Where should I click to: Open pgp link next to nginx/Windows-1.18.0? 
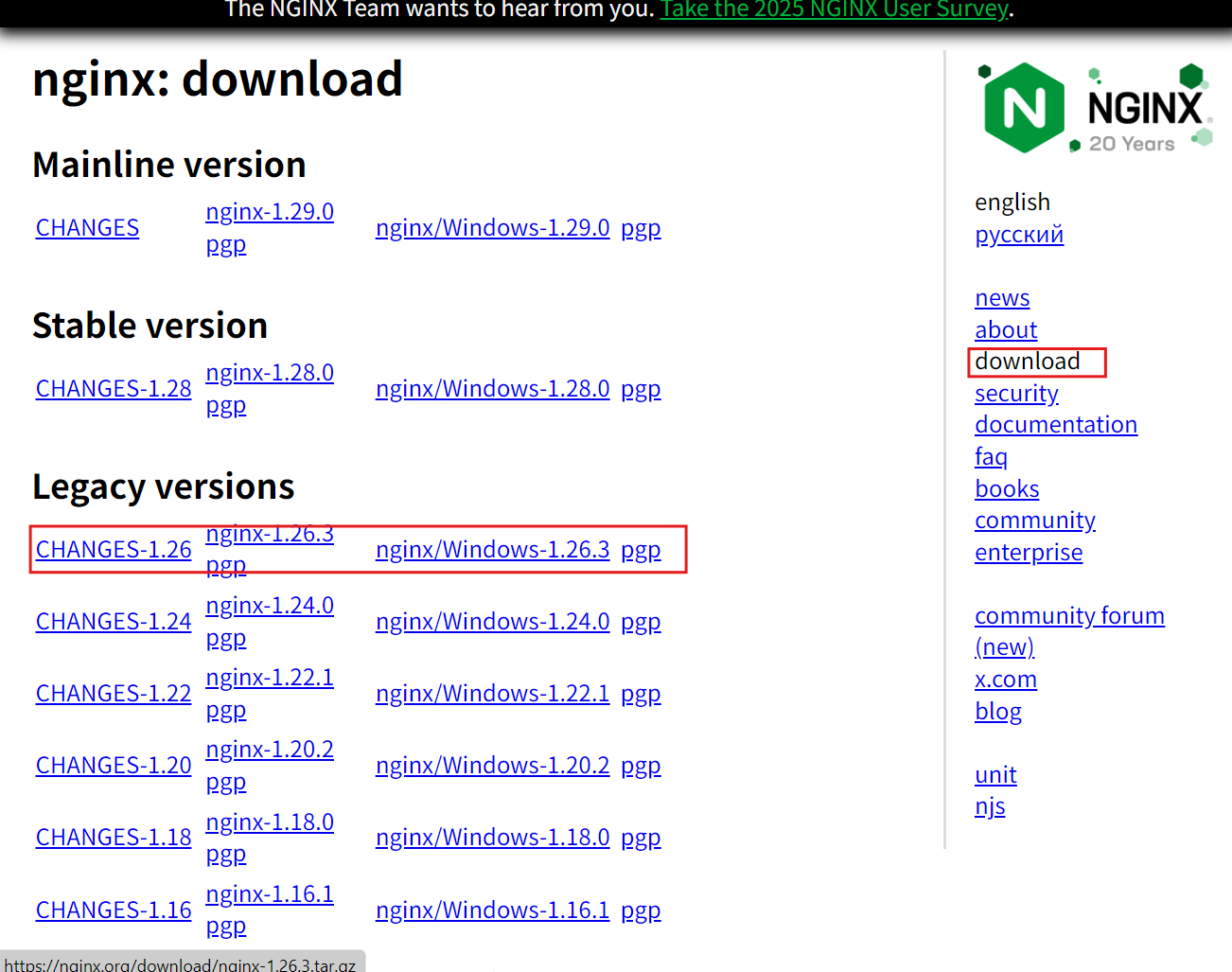pos(641,838)
